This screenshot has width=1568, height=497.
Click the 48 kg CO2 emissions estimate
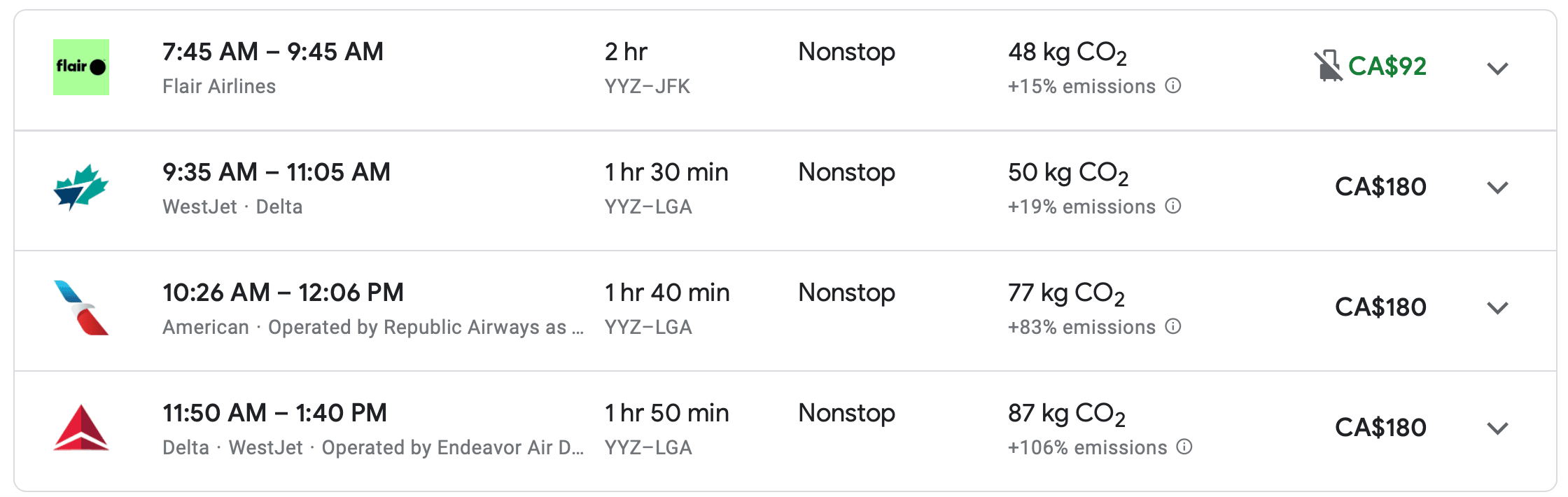[1067, 53]
